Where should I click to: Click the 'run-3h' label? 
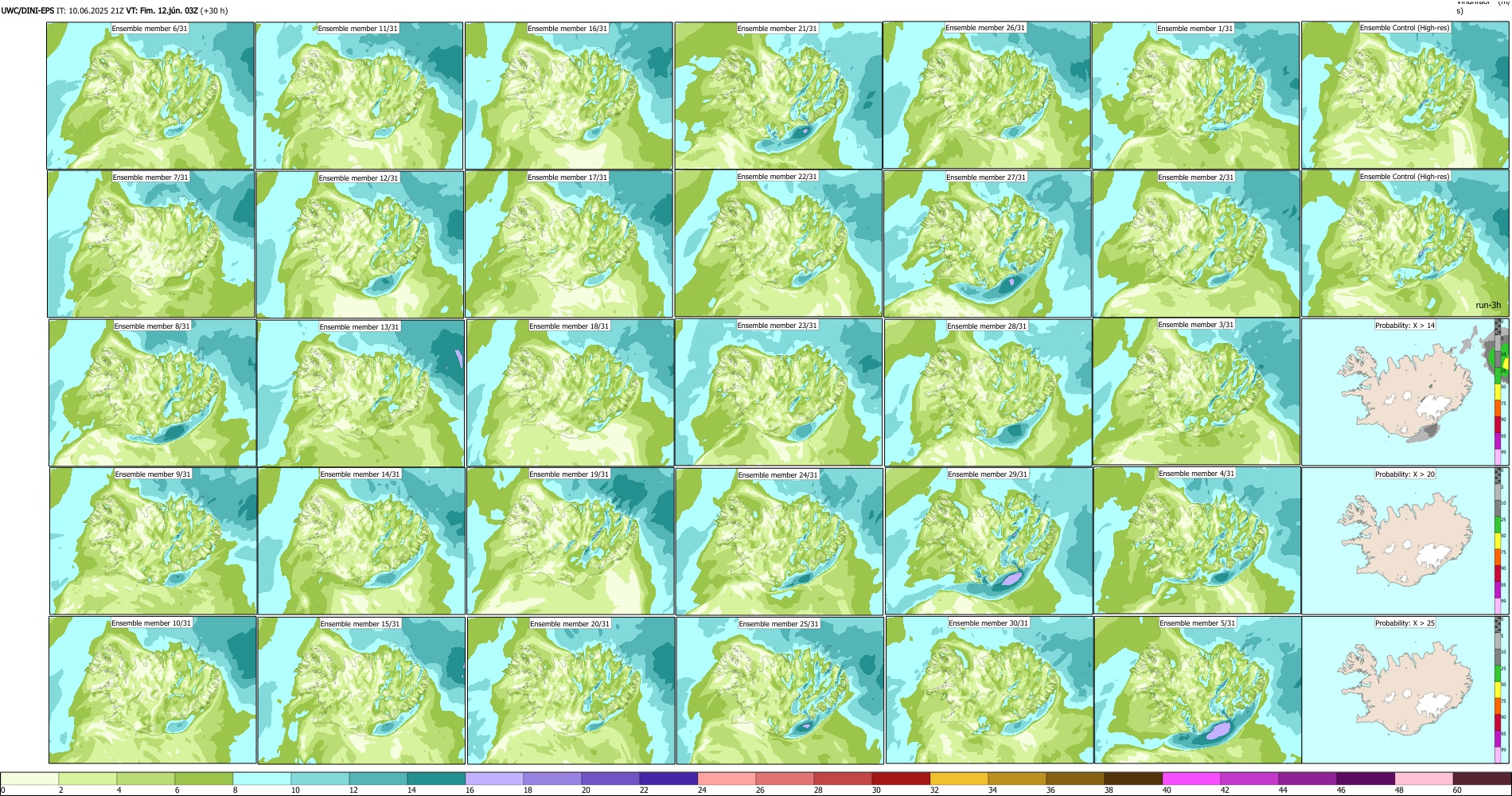click(1488, 305)
